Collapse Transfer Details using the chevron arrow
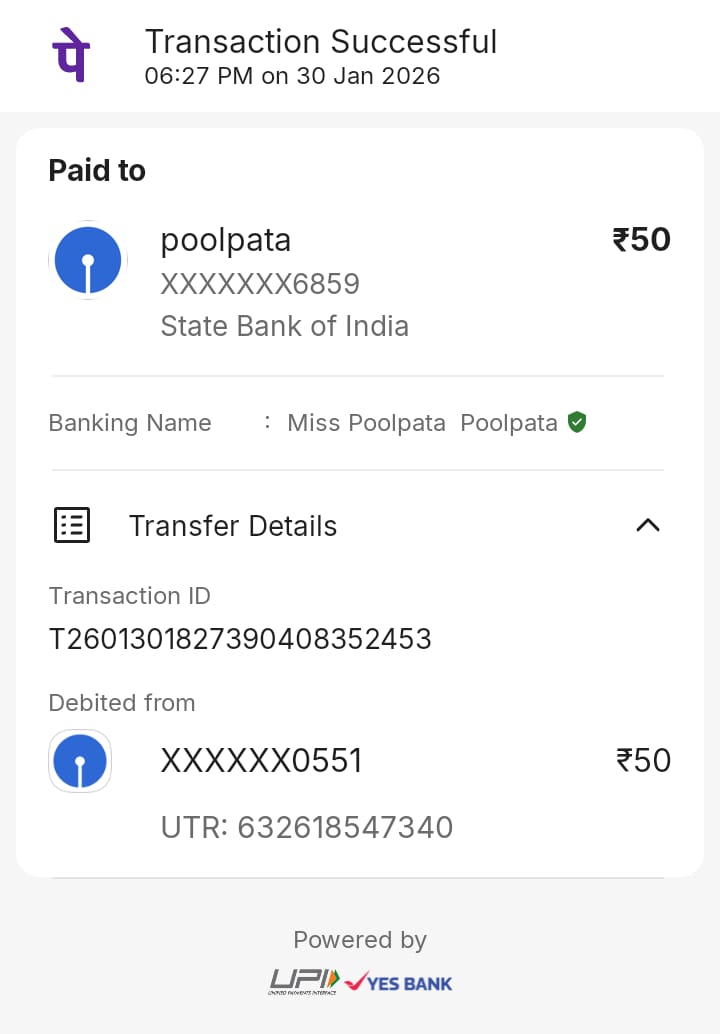720x1034 pixels. [x=648, y=525]
